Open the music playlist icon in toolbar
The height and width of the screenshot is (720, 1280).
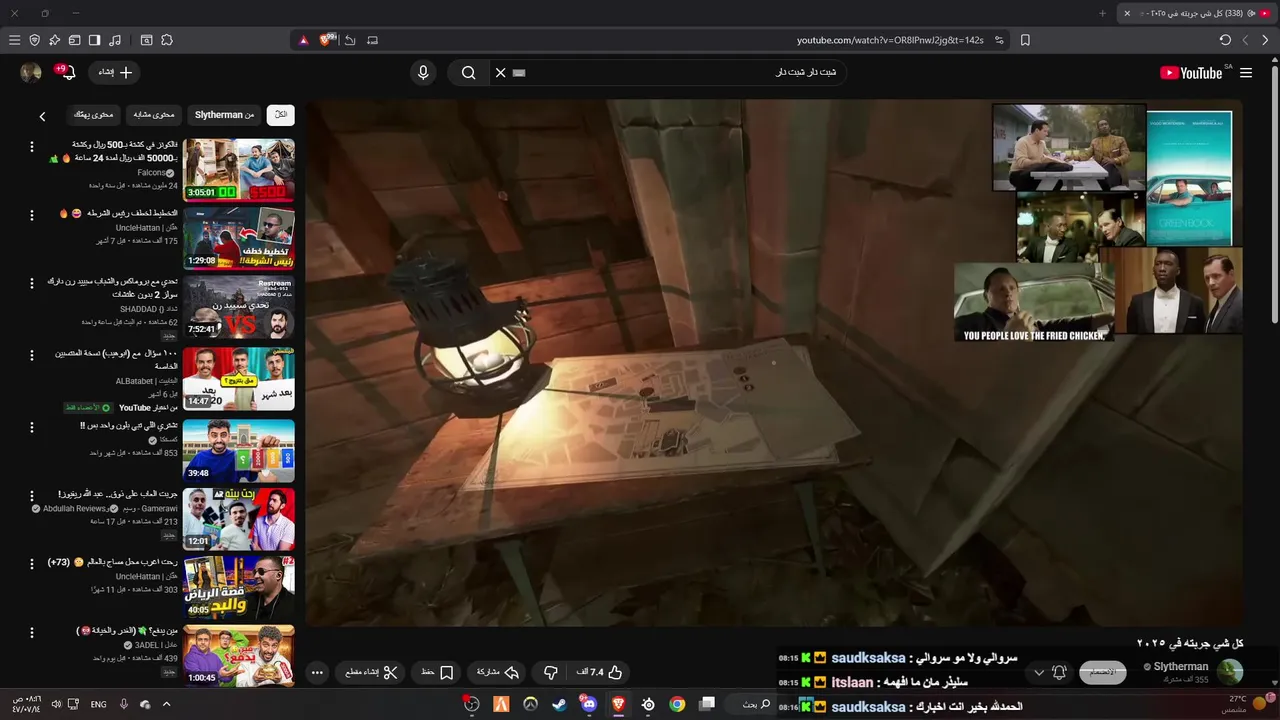point(115,40)
